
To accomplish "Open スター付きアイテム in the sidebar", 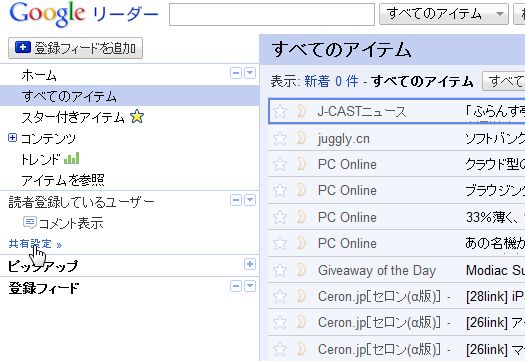I will tap(73, 117).
